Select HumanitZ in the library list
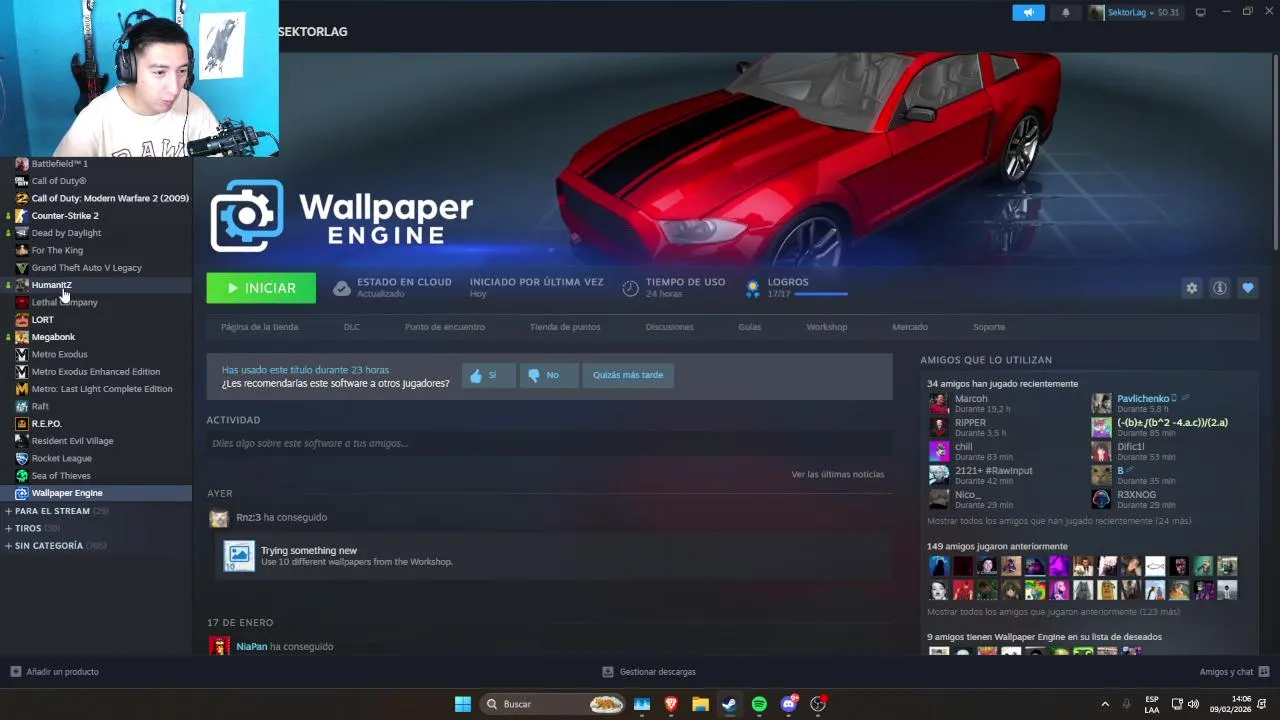The image size is (1280, 720). (51, 285)
